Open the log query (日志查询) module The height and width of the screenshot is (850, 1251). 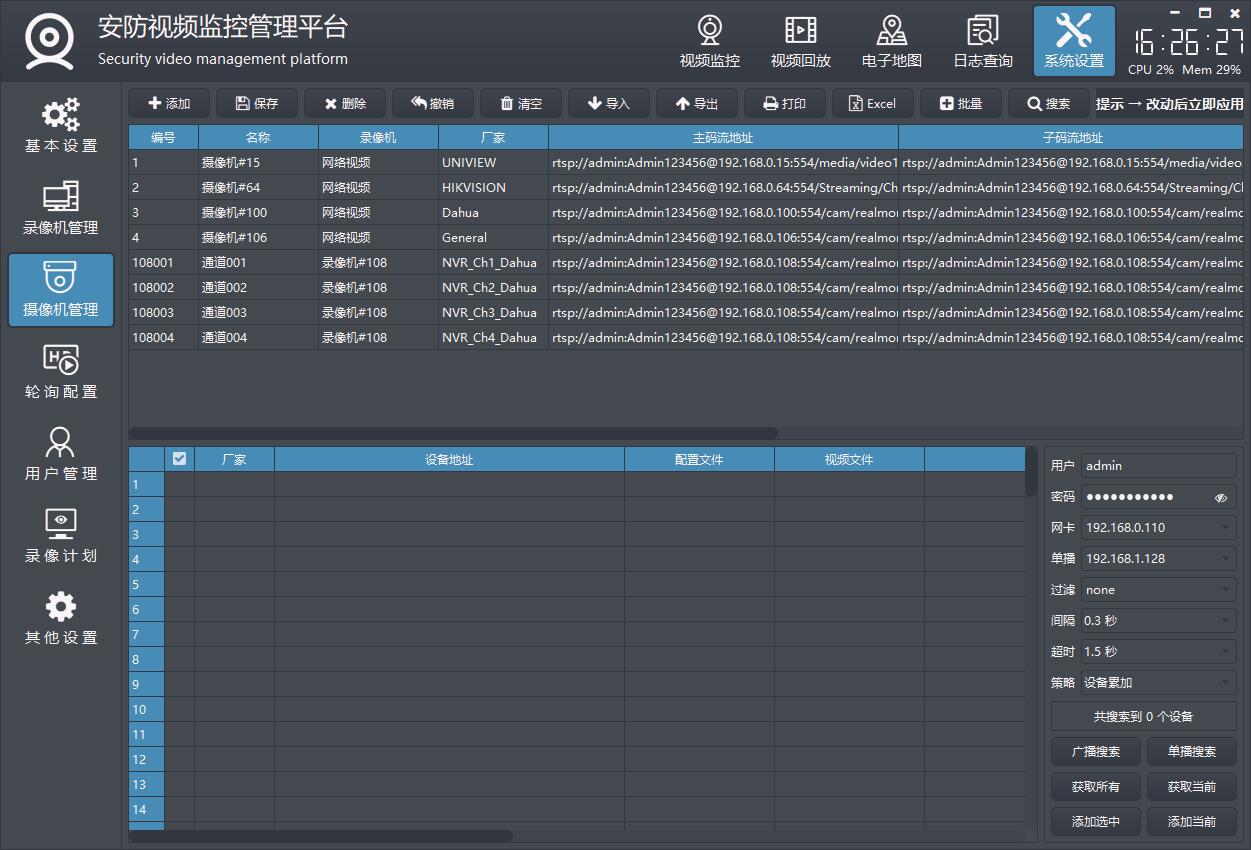point(982,42)
